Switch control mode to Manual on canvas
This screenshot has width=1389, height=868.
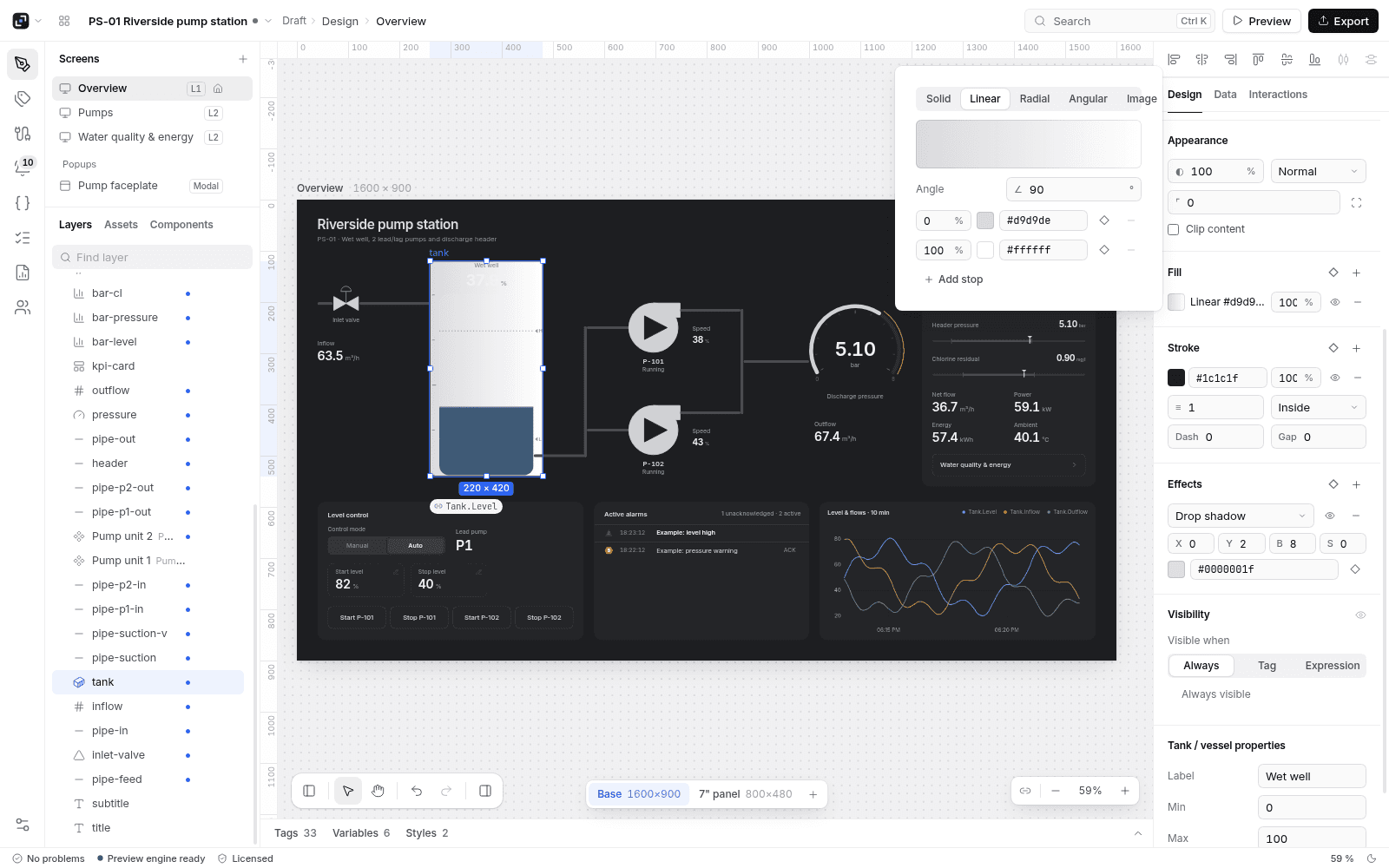358,546
